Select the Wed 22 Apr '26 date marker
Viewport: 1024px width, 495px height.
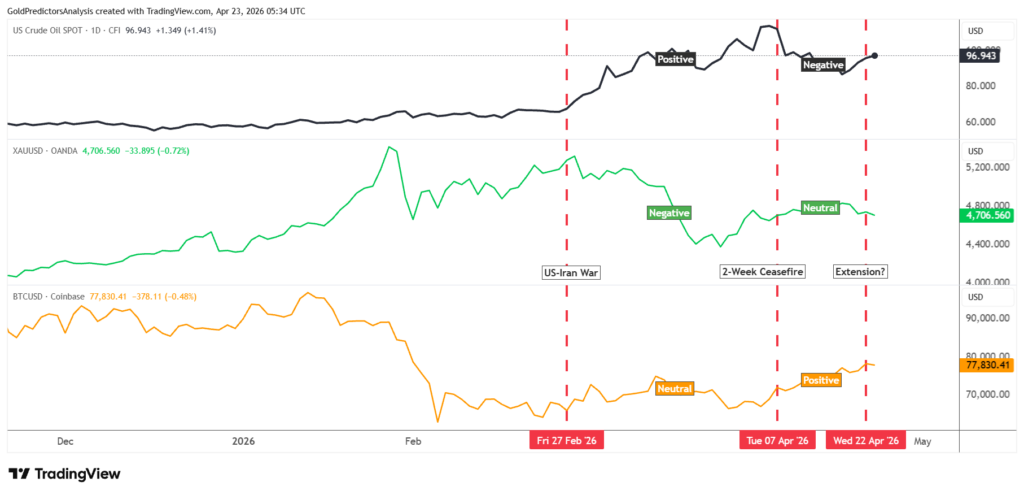865,441
